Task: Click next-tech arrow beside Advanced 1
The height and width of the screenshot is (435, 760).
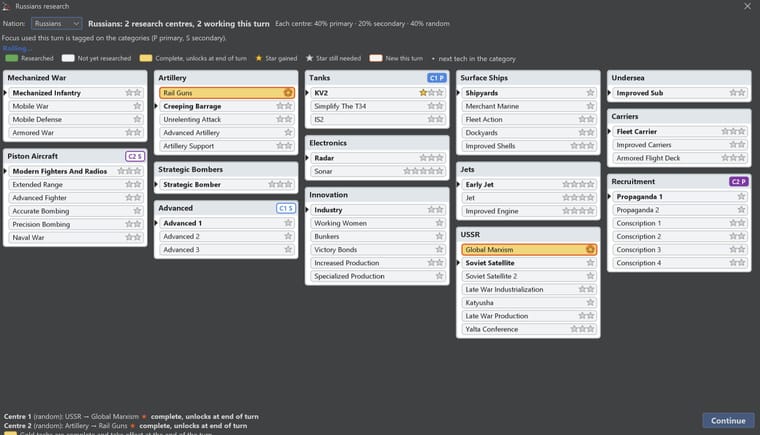Action: [x=156, y=223]
